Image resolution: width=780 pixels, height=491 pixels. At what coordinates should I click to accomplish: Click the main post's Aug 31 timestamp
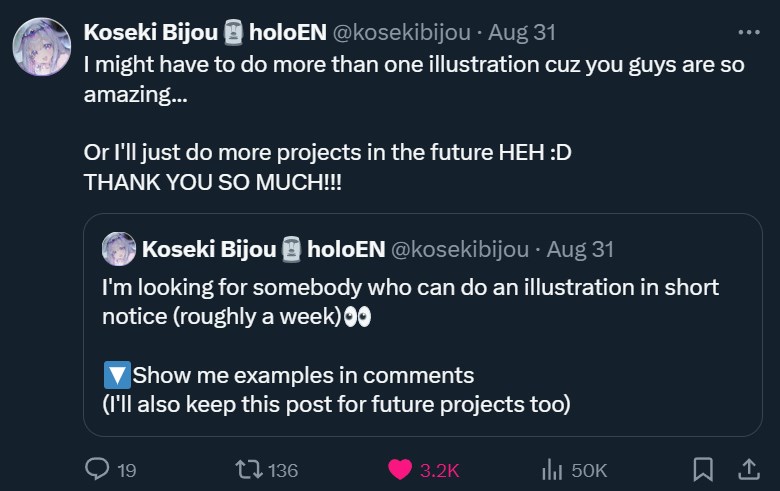(x=521, y=32)
